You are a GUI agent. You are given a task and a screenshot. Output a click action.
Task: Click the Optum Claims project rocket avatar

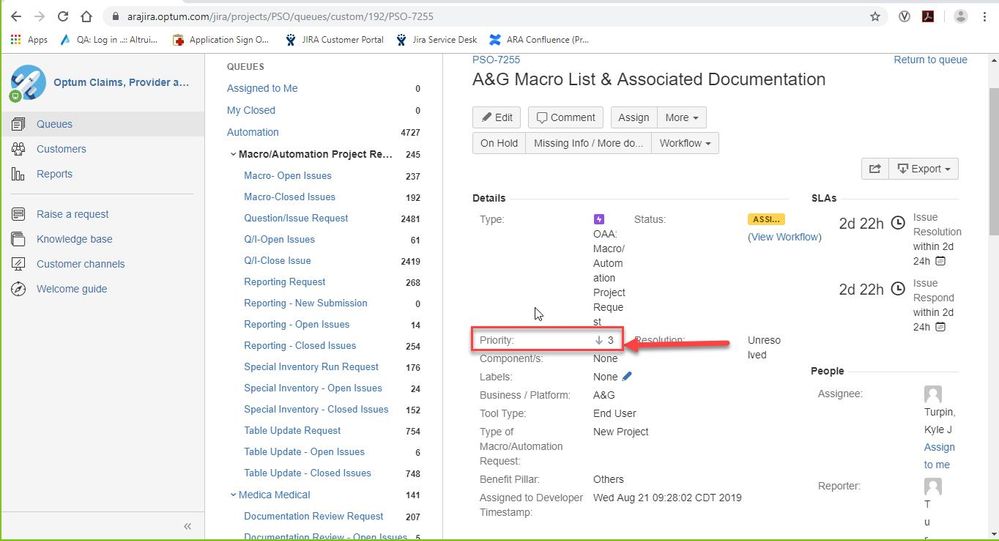pos(27,83)
